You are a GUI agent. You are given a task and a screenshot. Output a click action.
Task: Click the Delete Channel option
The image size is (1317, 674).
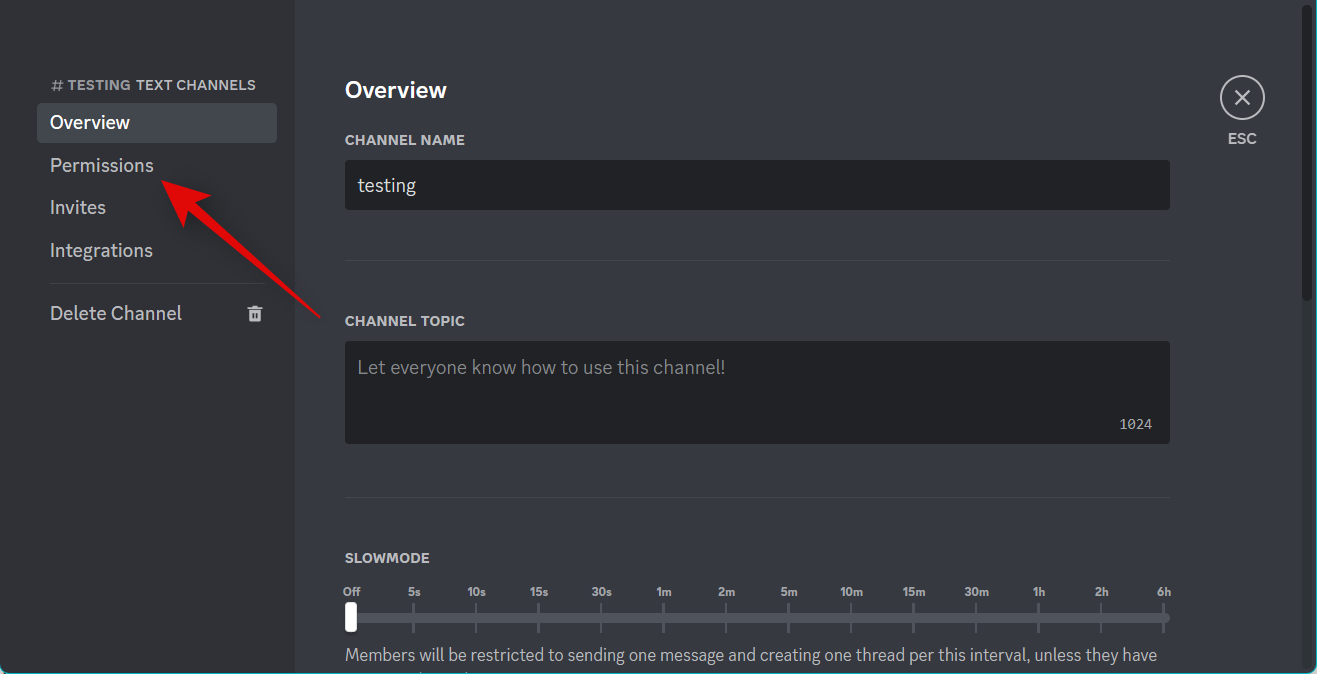pyautogui.click(x=116, y=313)
